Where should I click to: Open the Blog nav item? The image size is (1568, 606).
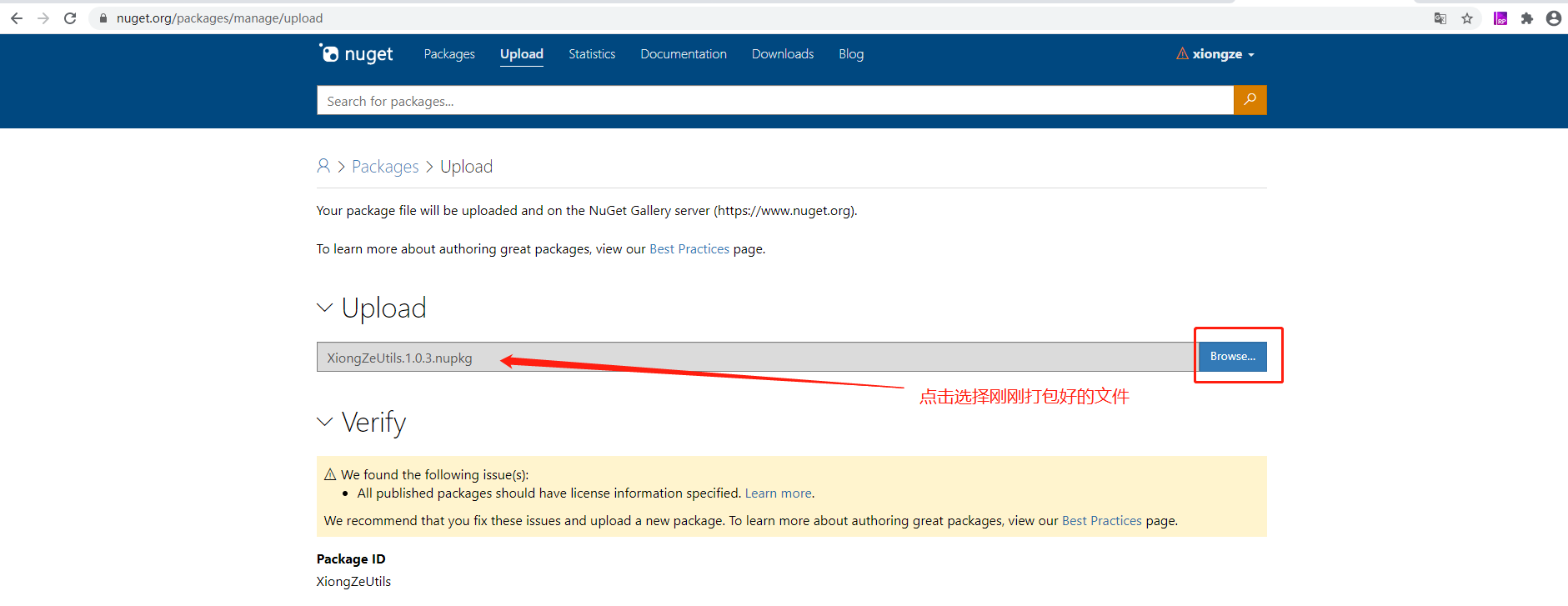tap(851, 54)
